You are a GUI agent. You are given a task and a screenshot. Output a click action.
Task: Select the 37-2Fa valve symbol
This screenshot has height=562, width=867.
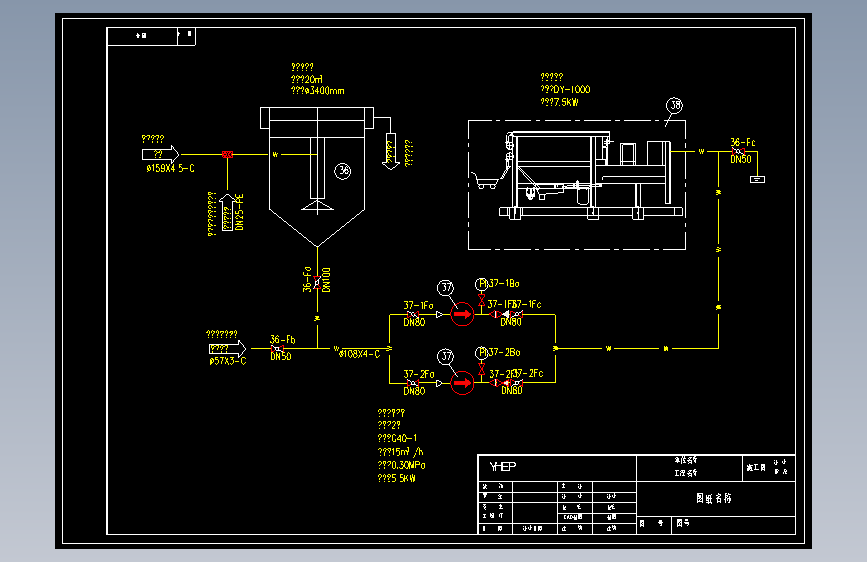[x=412, y=383]
